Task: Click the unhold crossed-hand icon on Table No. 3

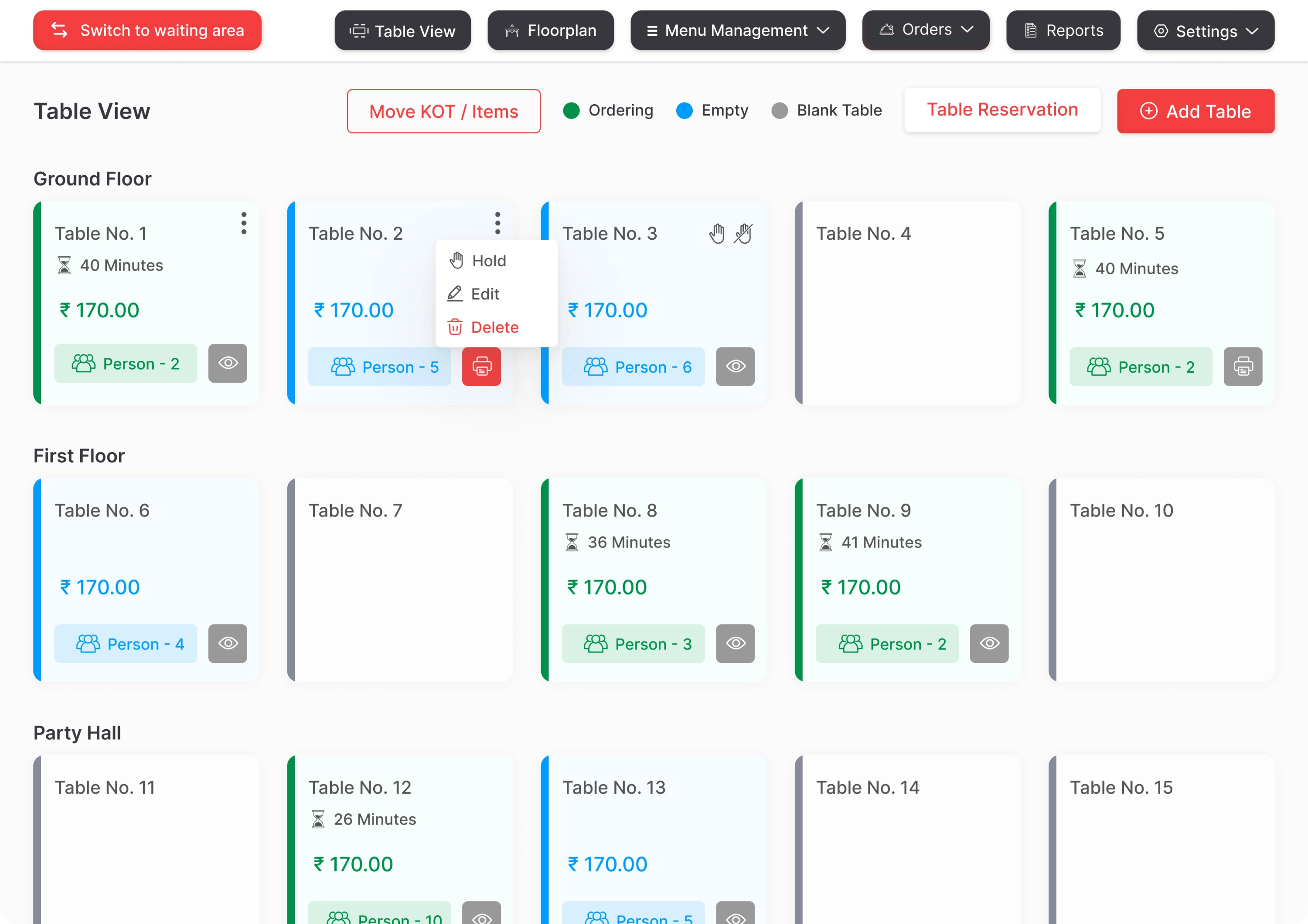Action: coord(743,234)
